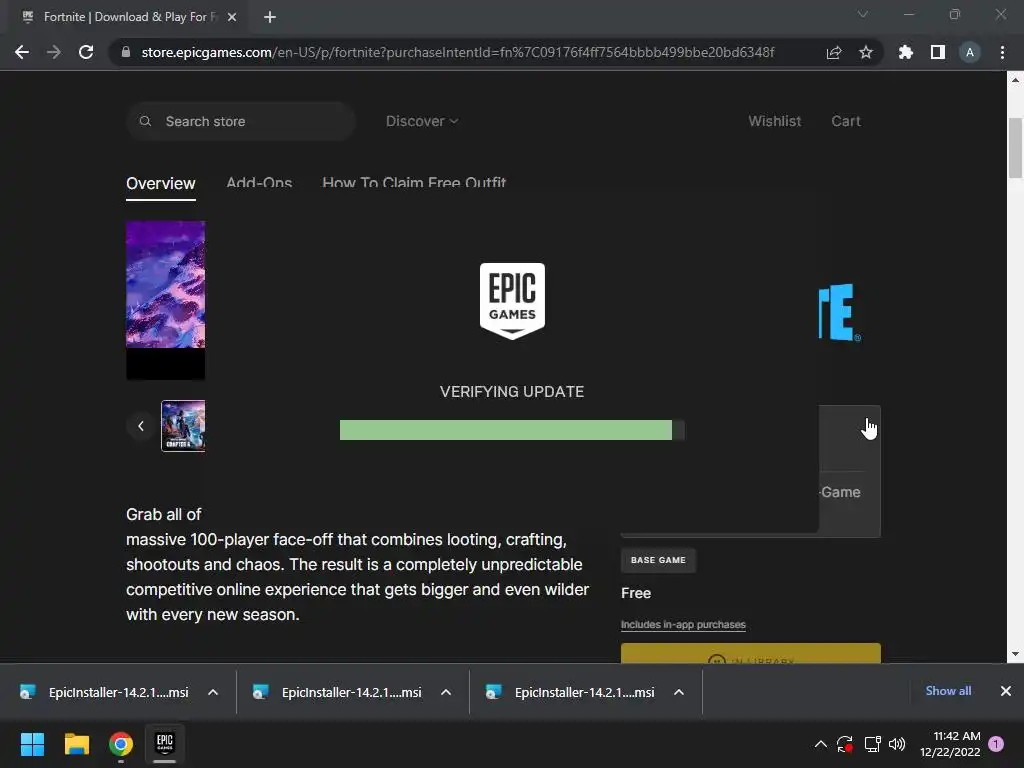Image resolution: width=1024 pixels, height=768 pixels.
Task: Open the notification badge
Action: click(x=996, y=744)
